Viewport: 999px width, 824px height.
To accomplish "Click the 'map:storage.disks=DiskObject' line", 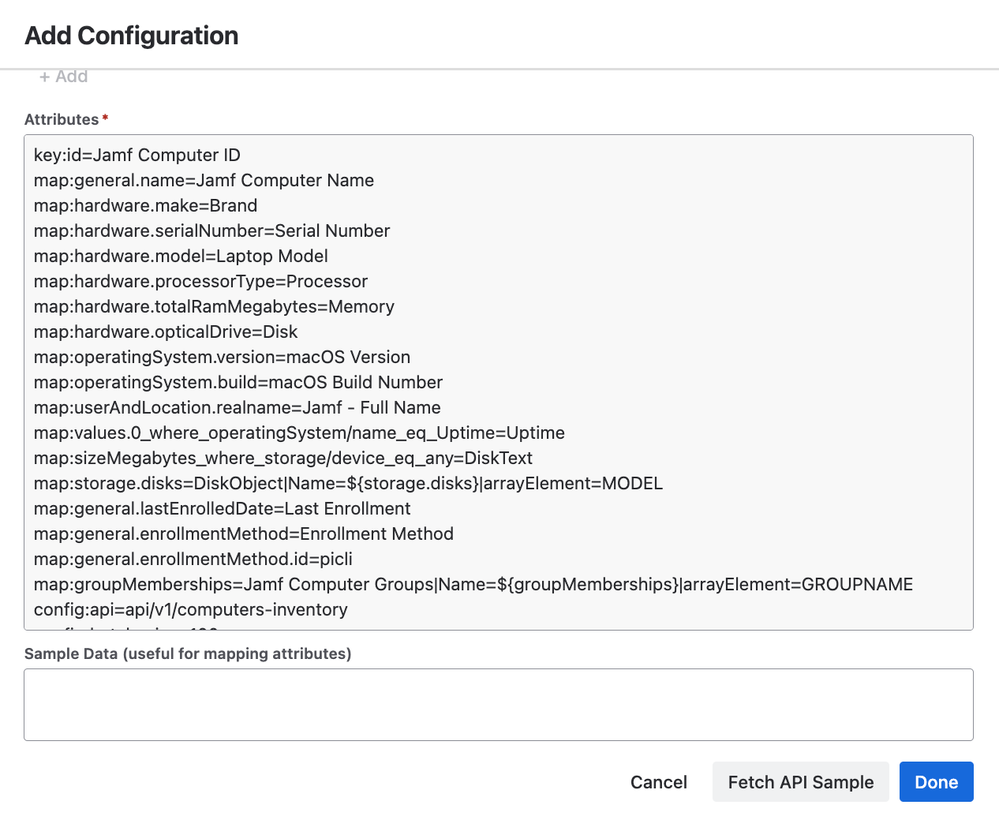I will (x=348, y=483).
